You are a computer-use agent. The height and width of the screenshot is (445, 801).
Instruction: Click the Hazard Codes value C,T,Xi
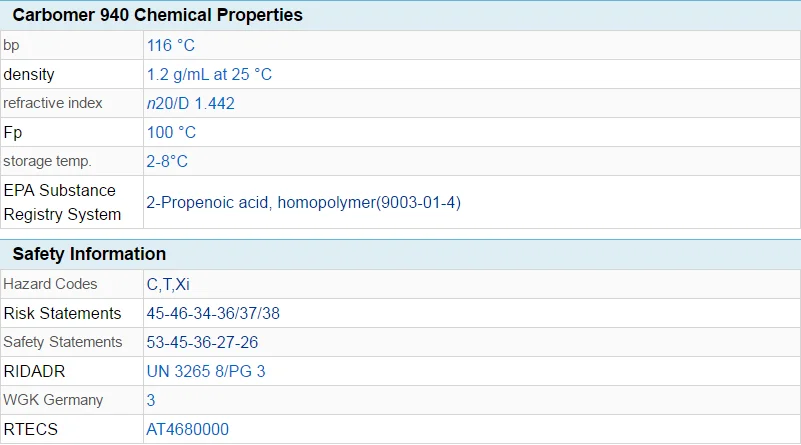click(x=168, y=284)
